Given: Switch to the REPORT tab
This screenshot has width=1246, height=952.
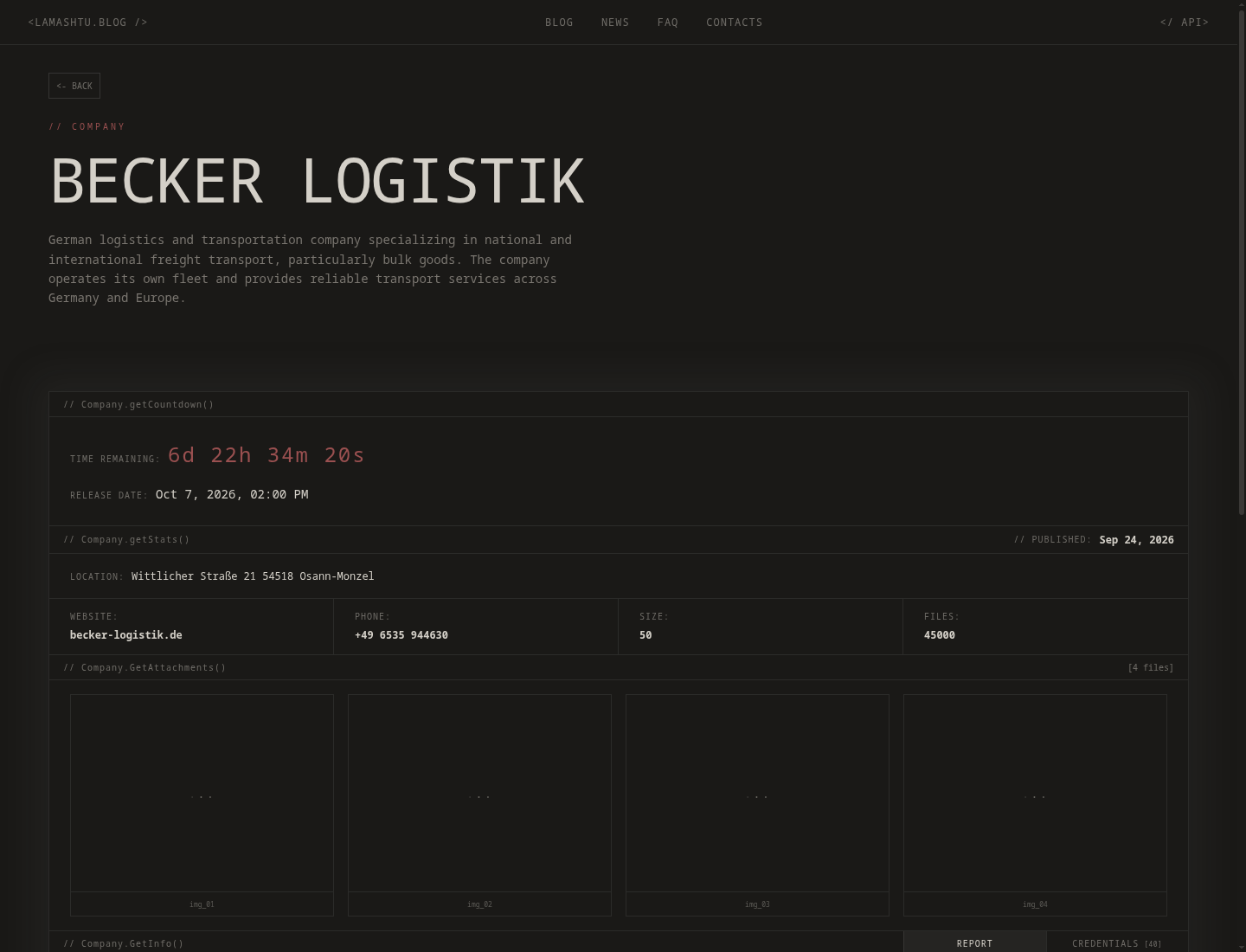Looking at the screenshot, I should tap(974, 942).
